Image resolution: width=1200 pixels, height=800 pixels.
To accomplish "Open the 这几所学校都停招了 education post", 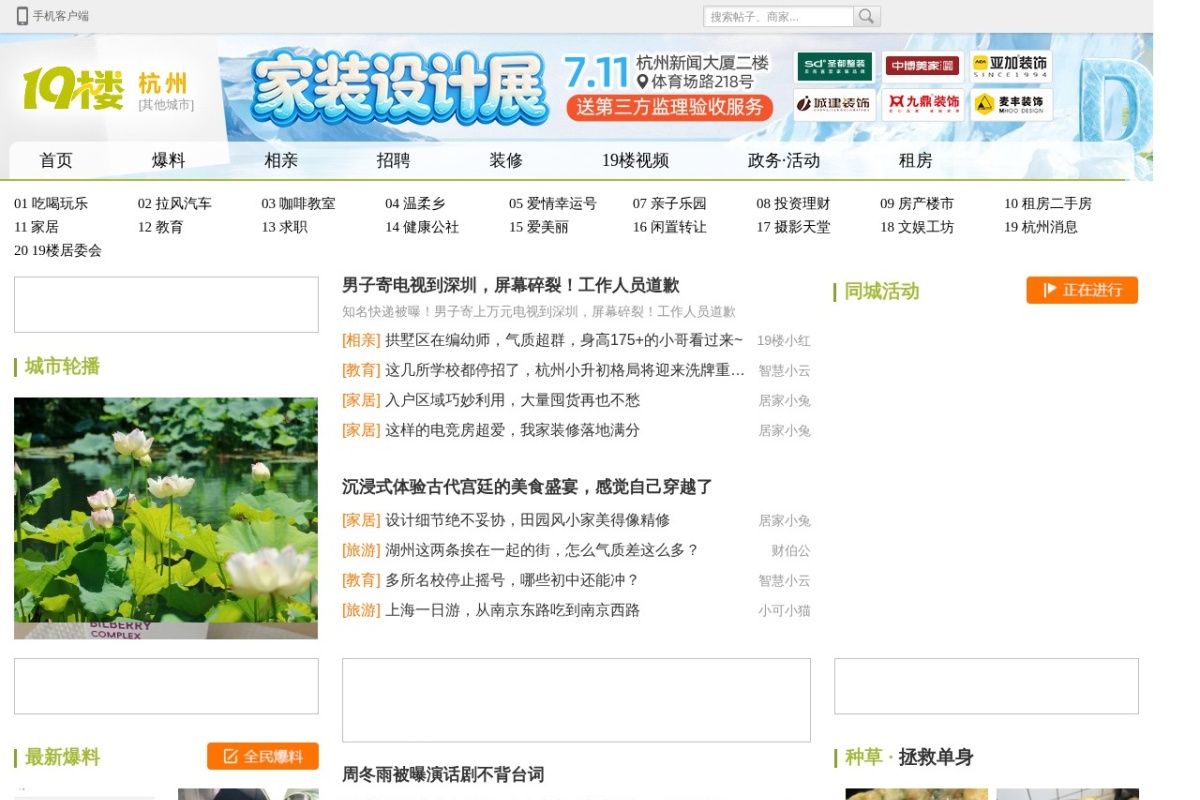I will click(565, 371).
